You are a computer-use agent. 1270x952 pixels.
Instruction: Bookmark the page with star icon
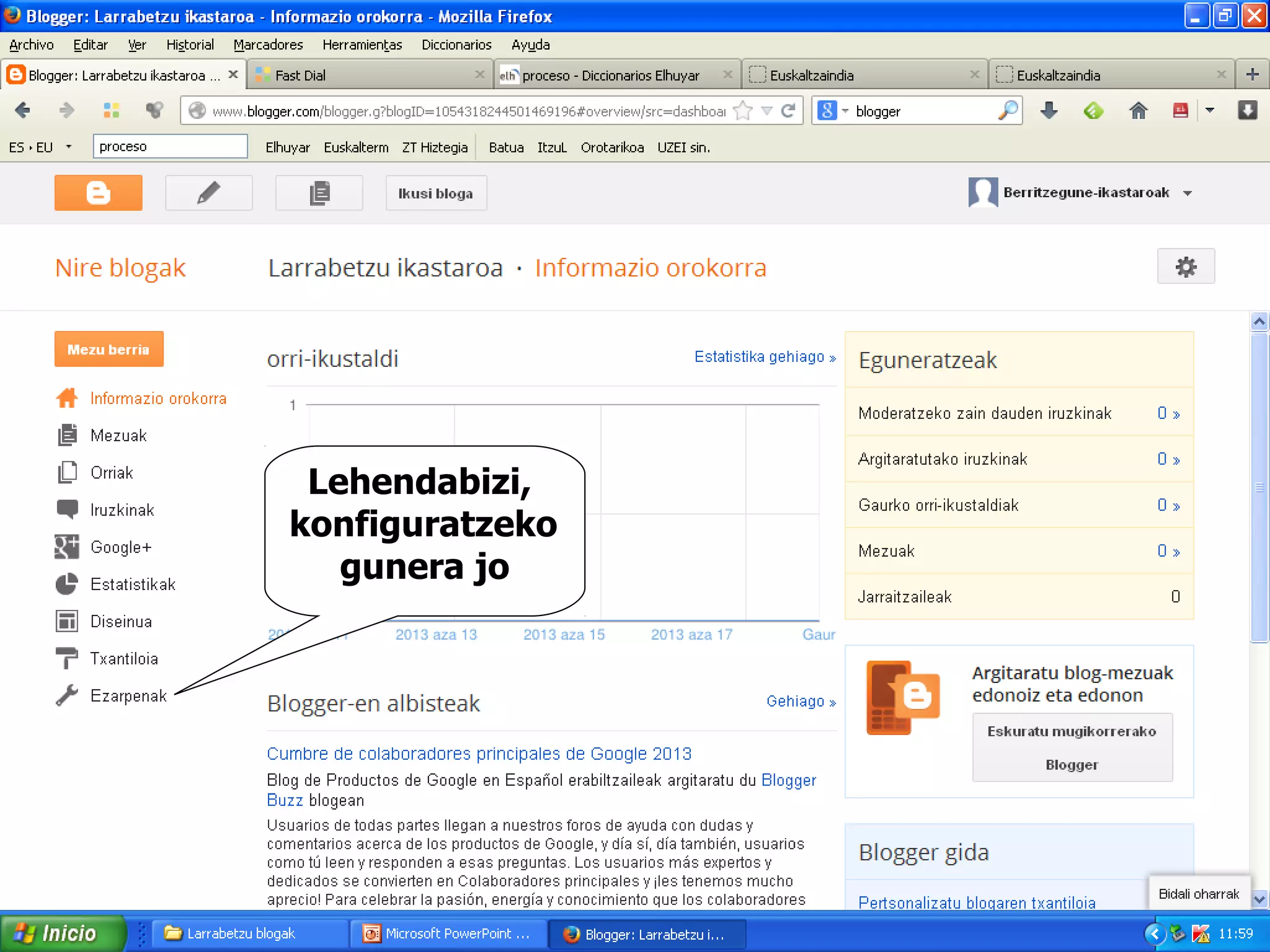point(742,111)
